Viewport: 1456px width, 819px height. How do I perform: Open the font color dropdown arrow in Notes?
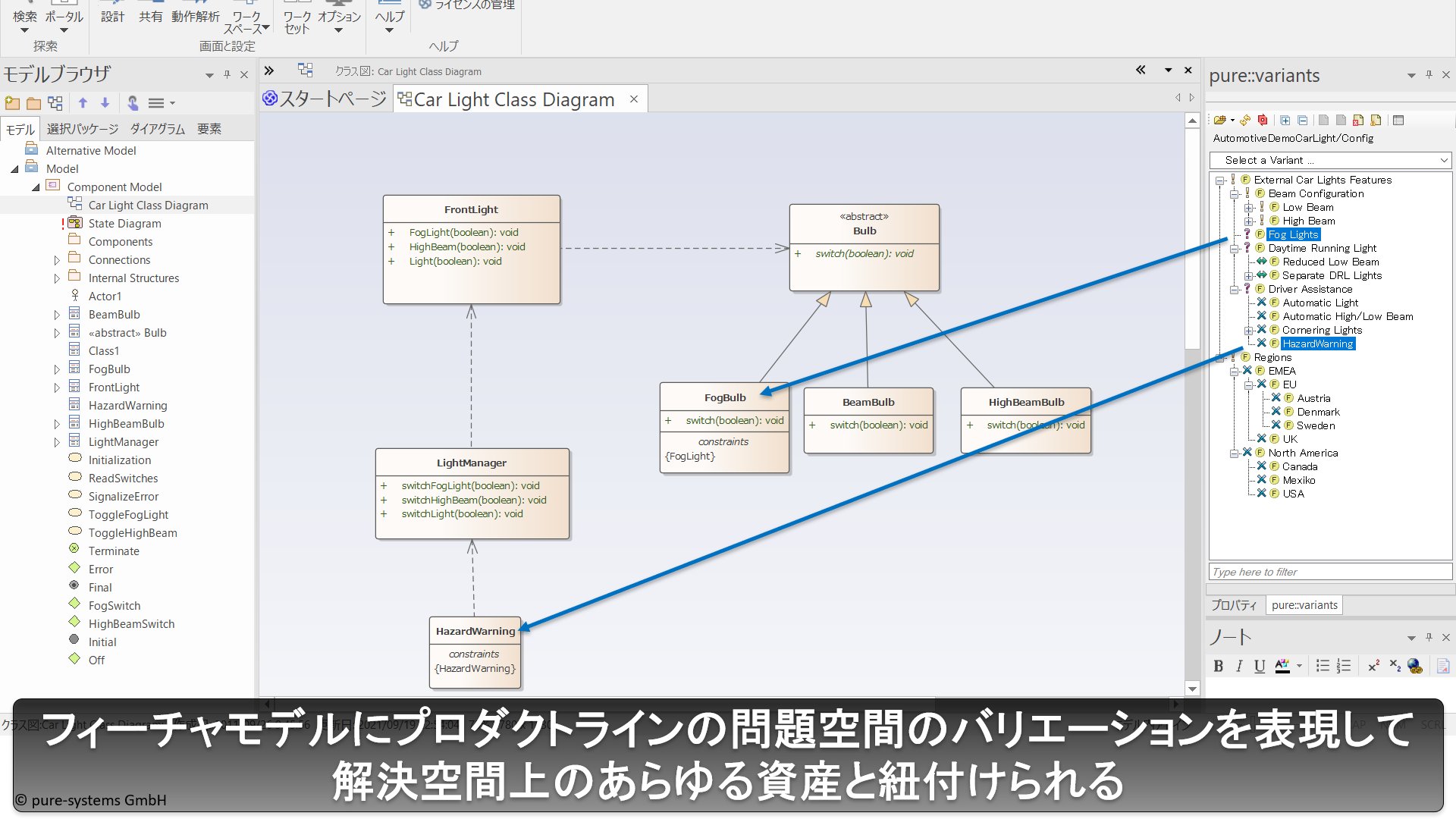(x=1299, y=666)
